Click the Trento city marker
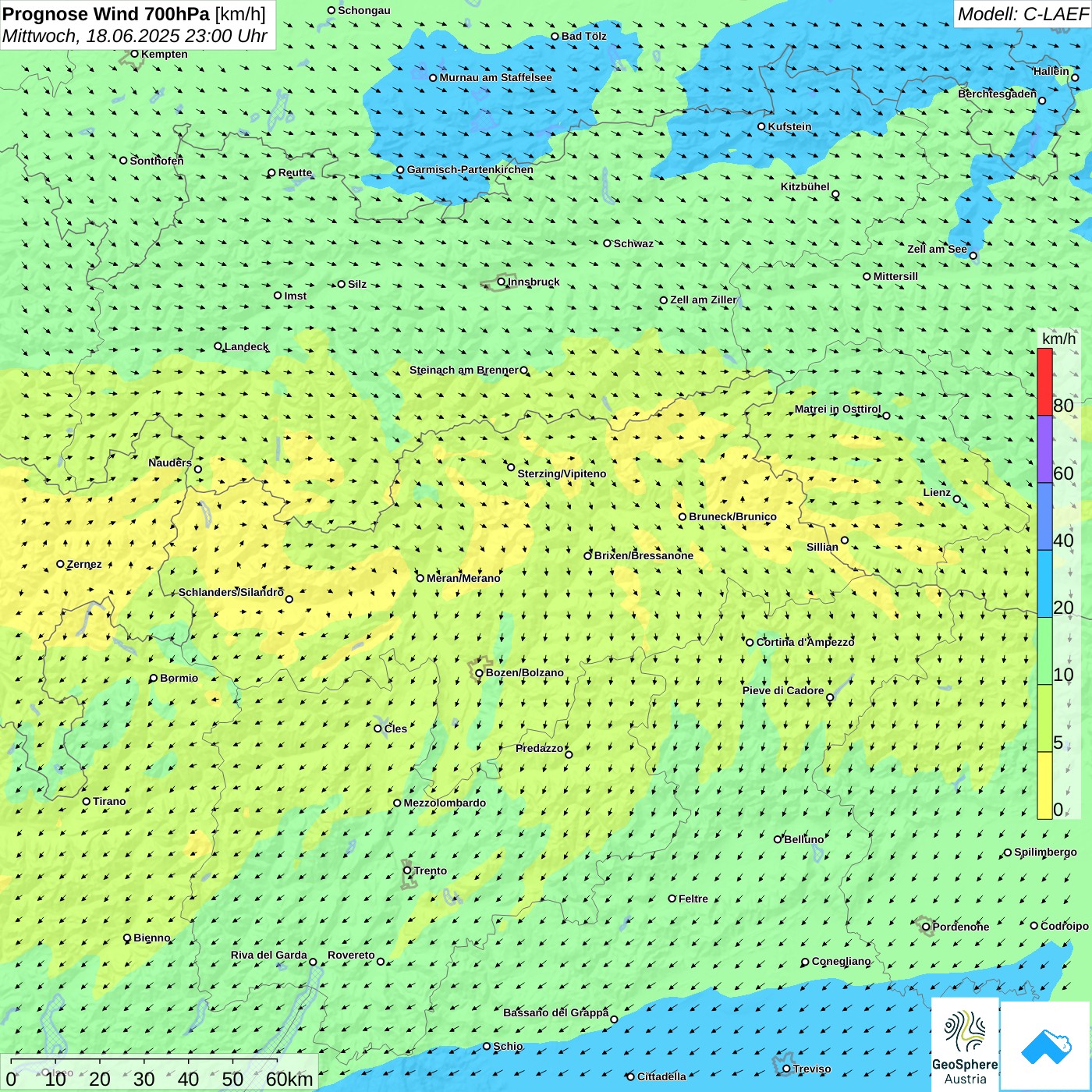Screen dimensions: 1092x1092 coord(407,870)
